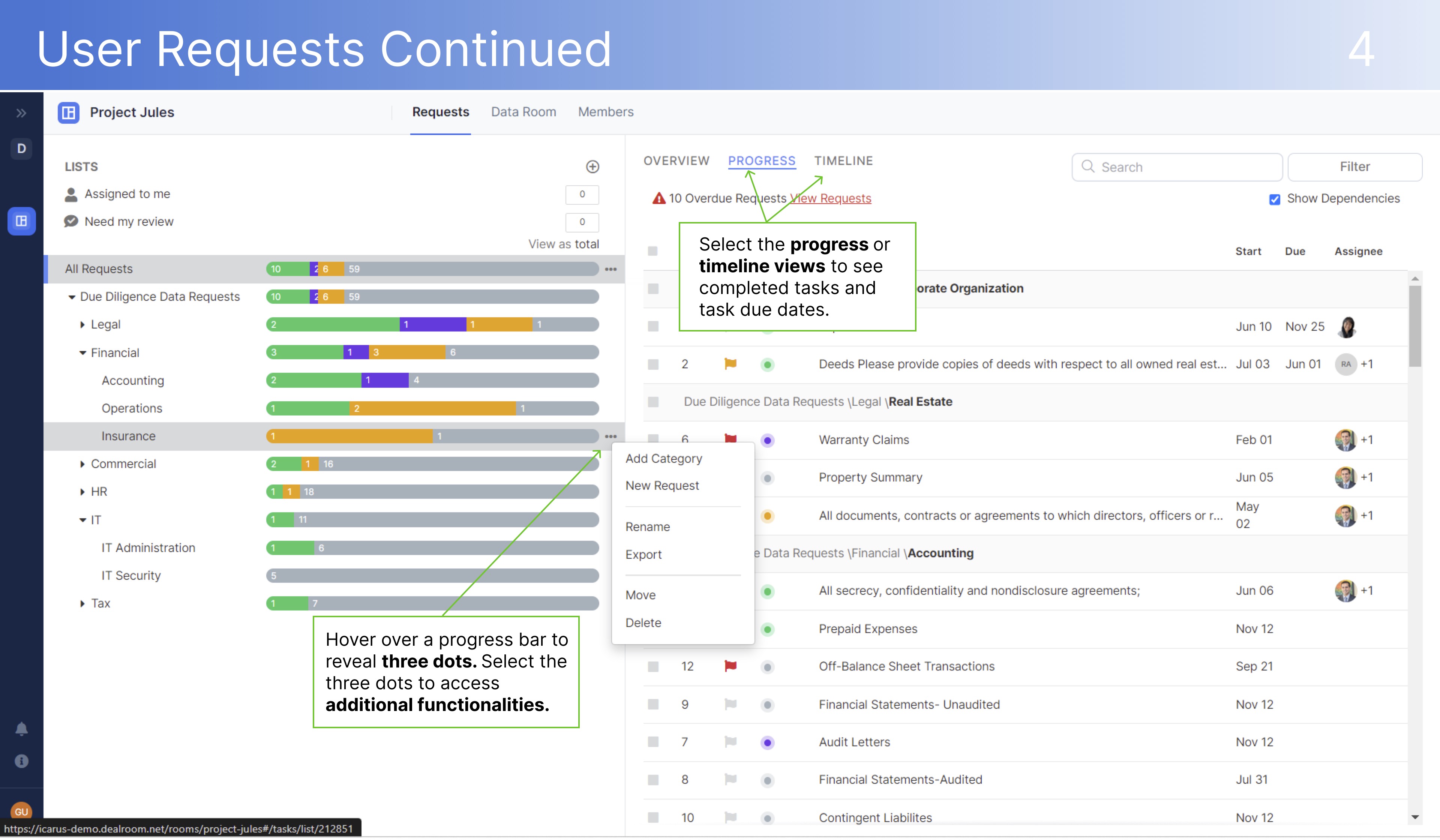Switch to the Timeline tab
Image resolution: width=1440 pixels, height=840 pixels.
pyautogui.click(x=843, y=161)
